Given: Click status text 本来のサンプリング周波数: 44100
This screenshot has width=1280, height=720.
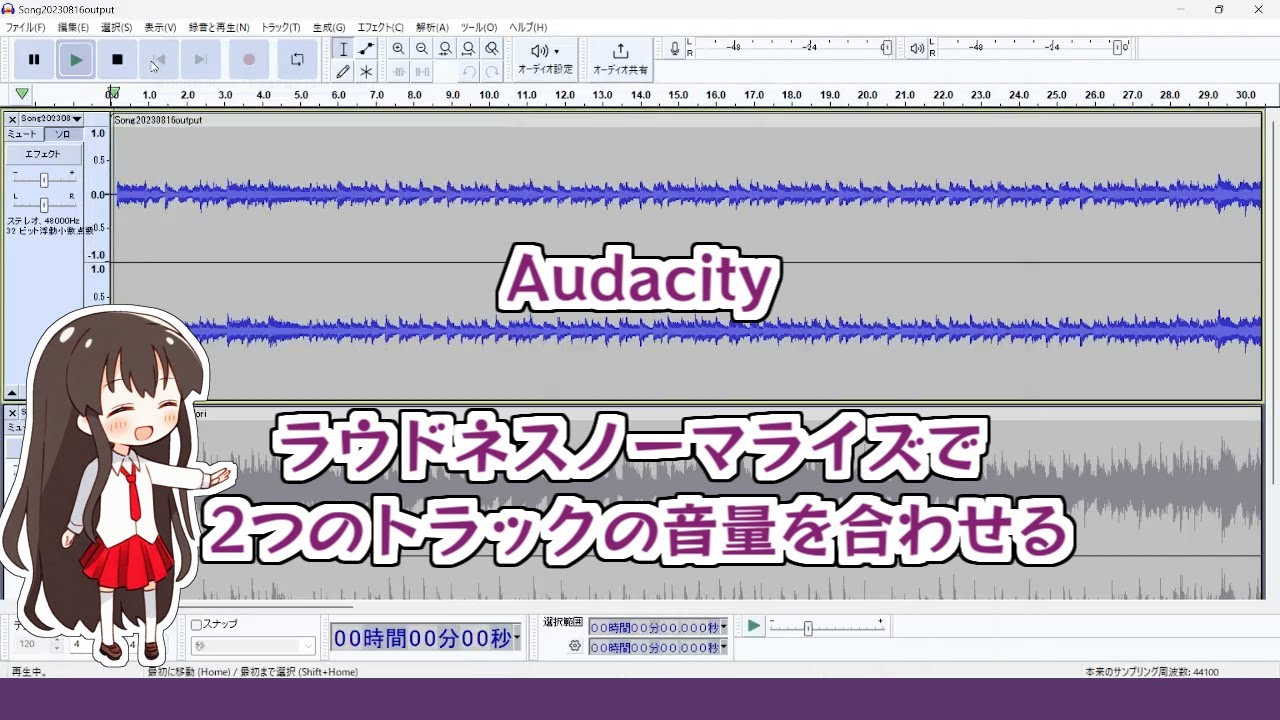Looking at the screenshot, I should (1151, 672).
